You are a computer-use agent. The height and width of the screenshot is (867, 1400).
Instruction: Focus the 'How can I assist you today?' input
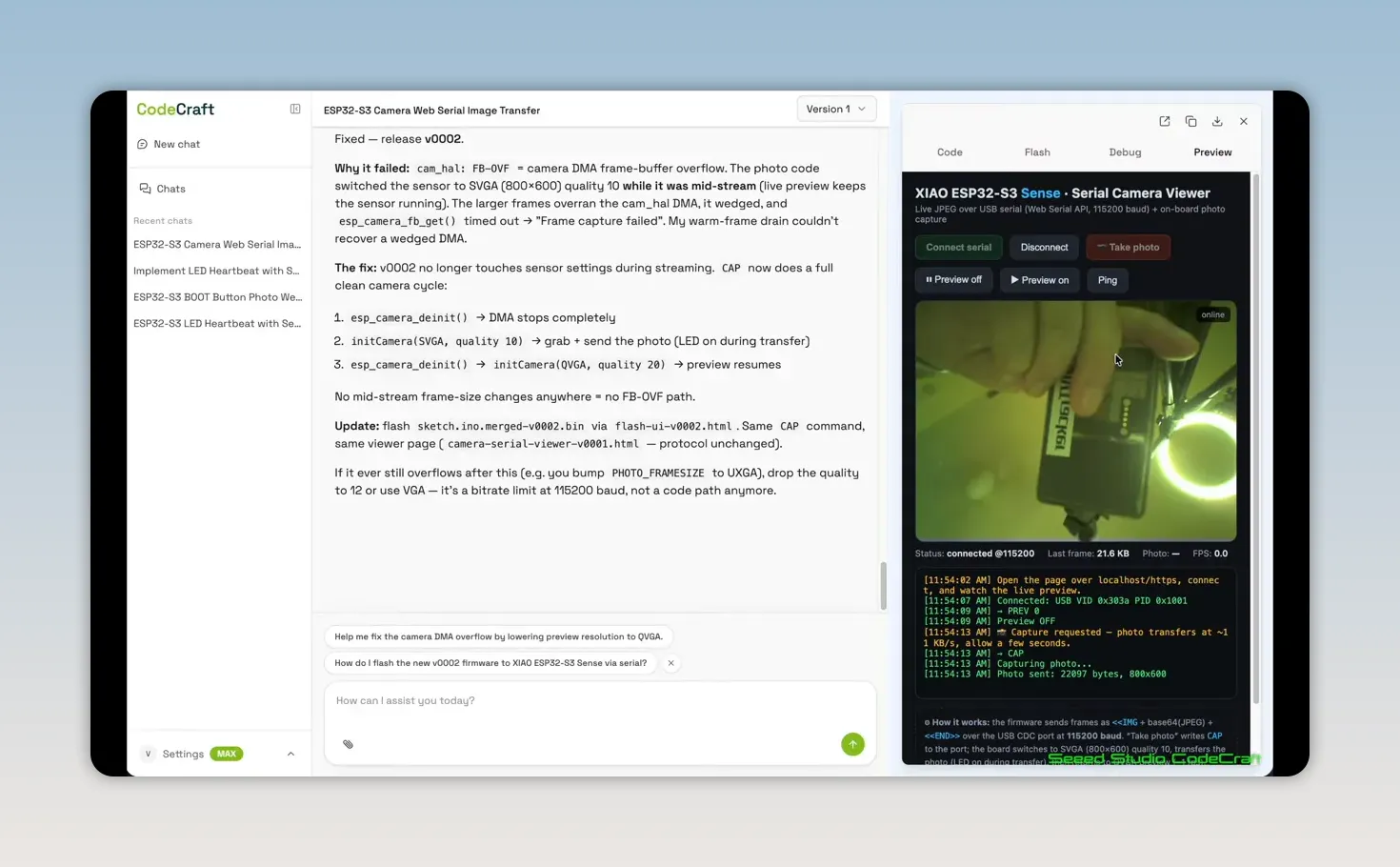point(600,701)
